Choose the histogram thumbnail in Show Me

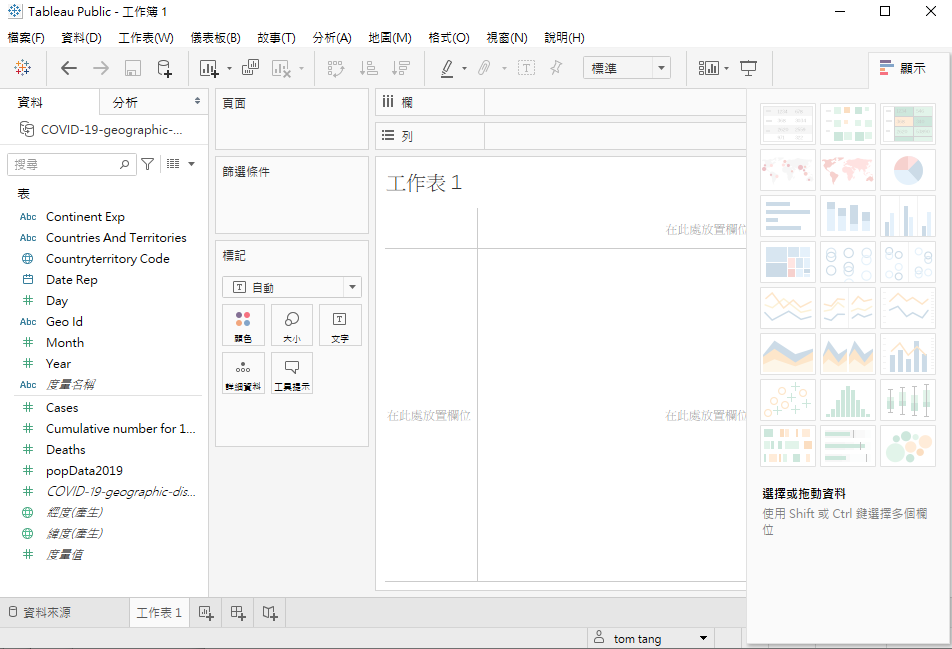pyautogui.click(x=848, y=400)
